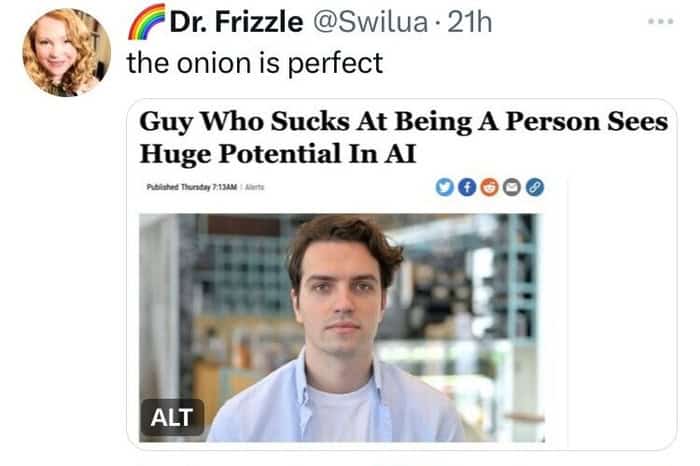Screen dimensions: 700x466
Task: Click the word "Potential" in the headline
Action: [279, 154]
